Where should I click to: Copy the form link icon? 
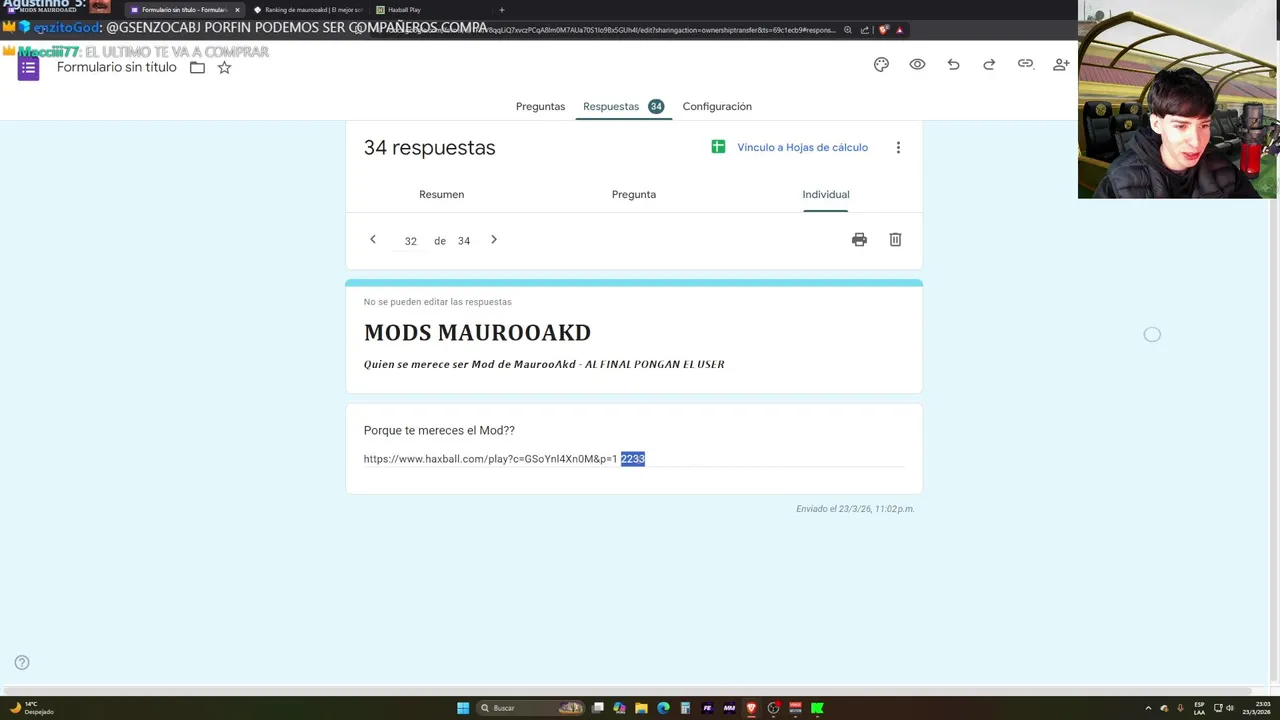pyautogui.click(x=1025, y=64)
